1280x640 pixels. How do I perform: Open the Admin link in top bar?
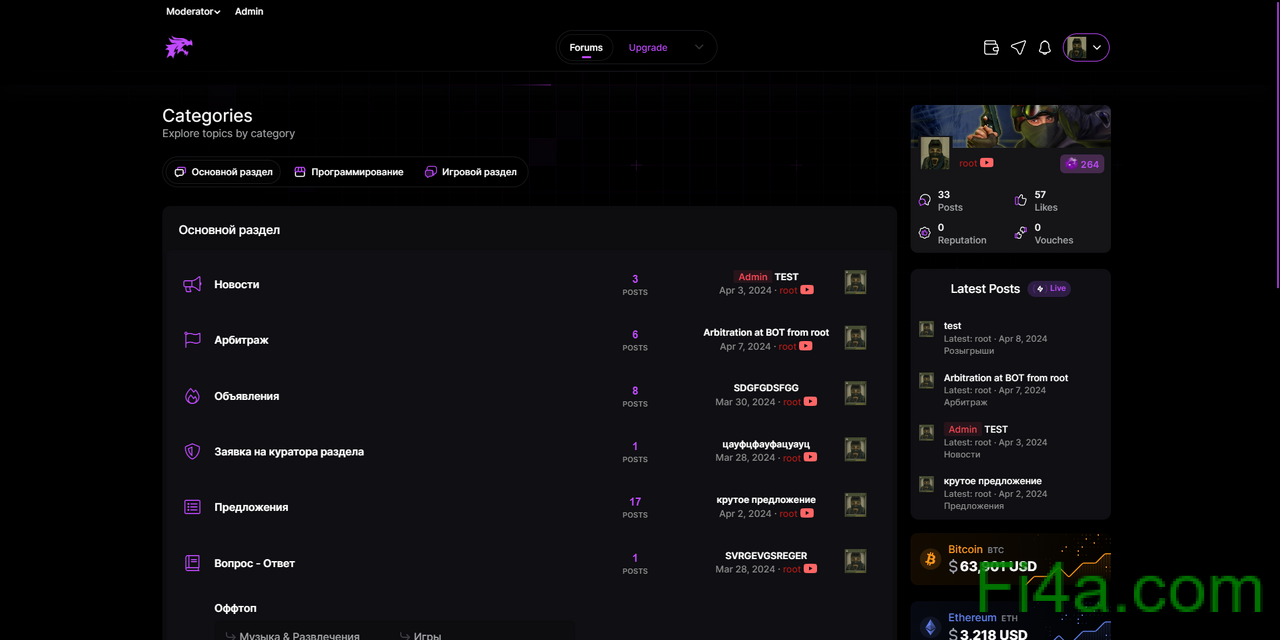(x=249, y=12)
